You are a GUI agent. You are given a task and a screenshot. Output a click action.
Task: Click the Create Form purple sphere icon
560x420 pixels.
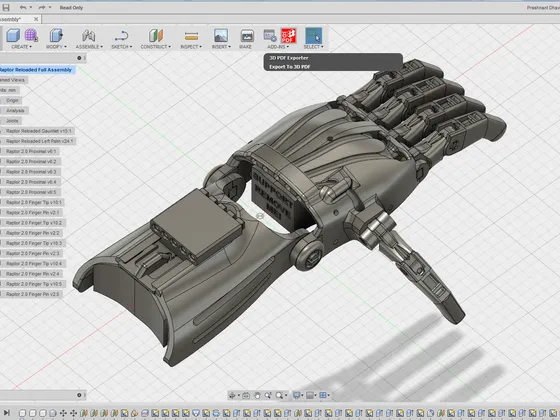31,35
